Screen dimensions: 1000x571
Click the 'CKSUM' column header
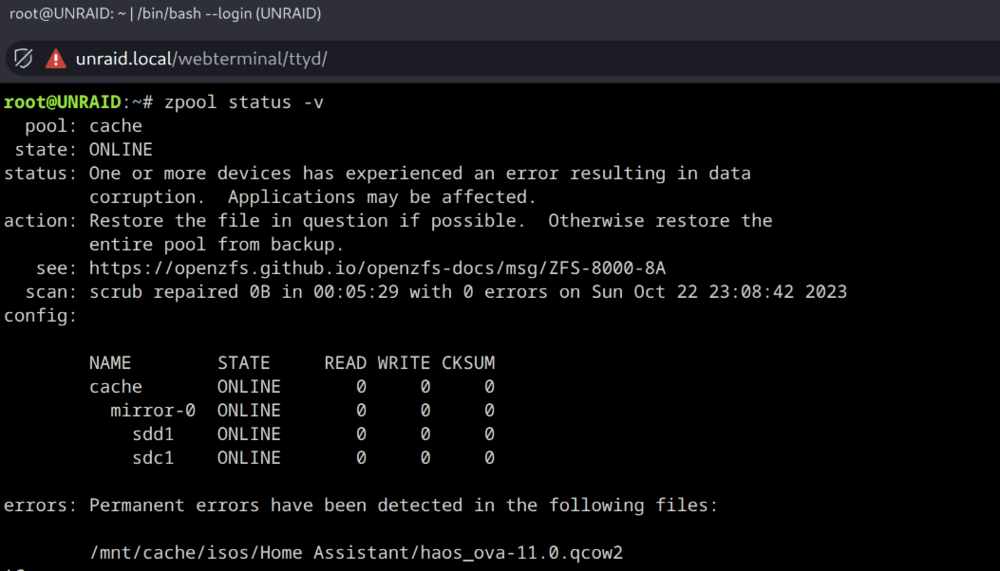468,363
